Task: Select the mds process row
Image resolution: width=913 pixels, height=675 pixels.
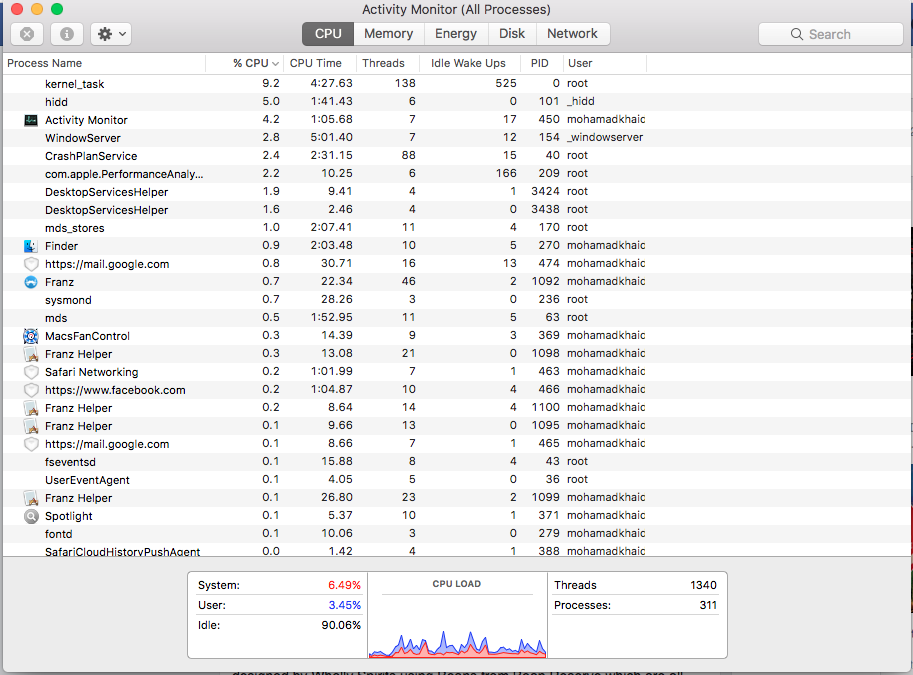Action: [x=456, y=318]
